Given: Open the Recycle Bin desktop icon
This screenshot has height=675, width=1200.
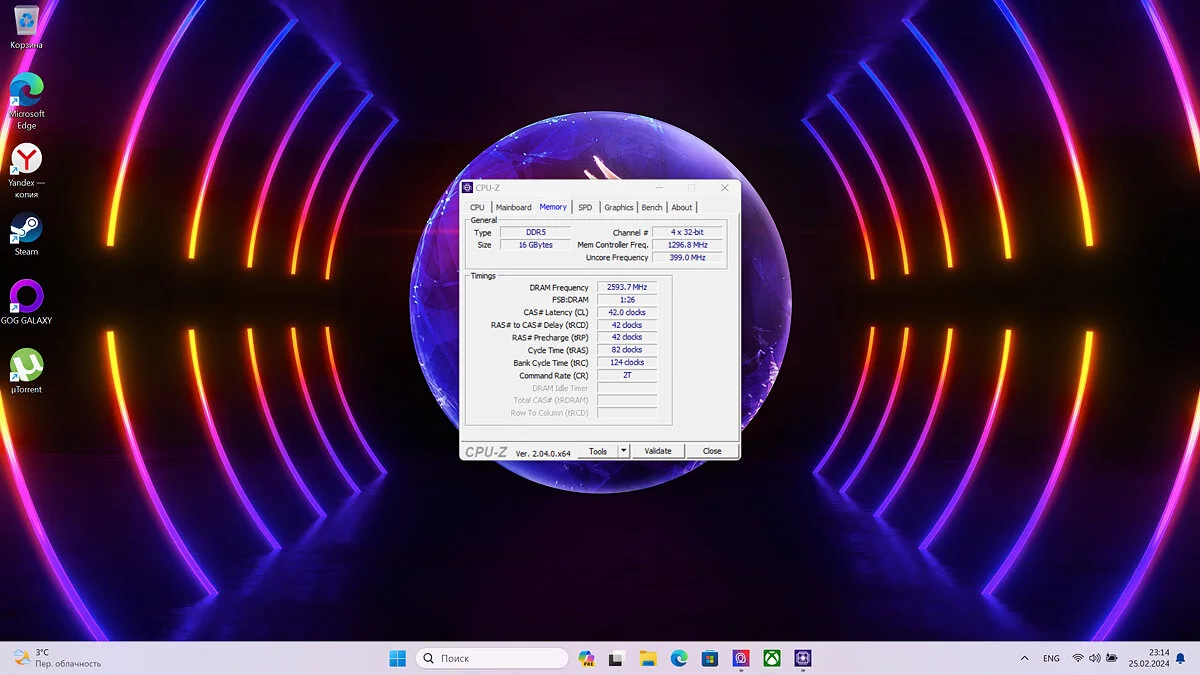Looking at the screenshot, I should (x=26, y=24).
